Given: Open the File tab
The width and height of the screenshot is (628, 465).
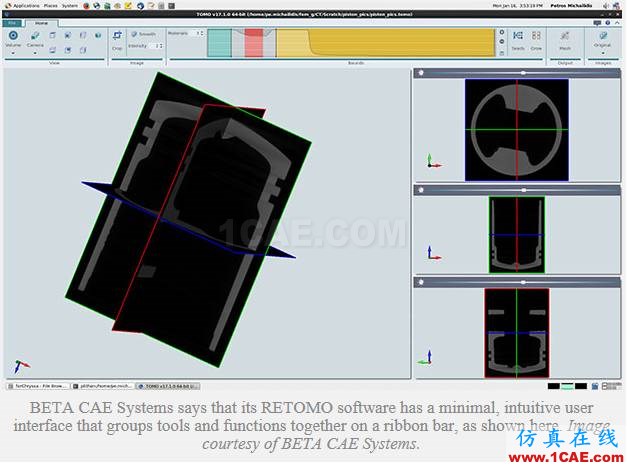Looking at the screenshot, I should [12, 23].
